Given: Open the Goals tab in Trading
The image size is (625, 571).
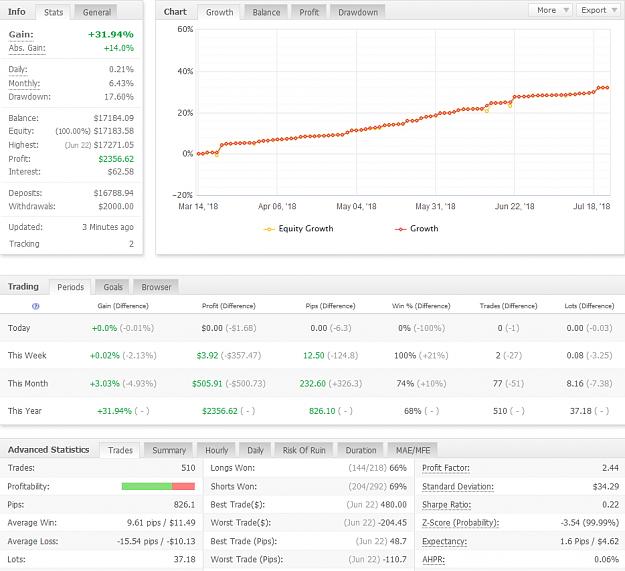Looking at the screenshot, I should [113, 287].
